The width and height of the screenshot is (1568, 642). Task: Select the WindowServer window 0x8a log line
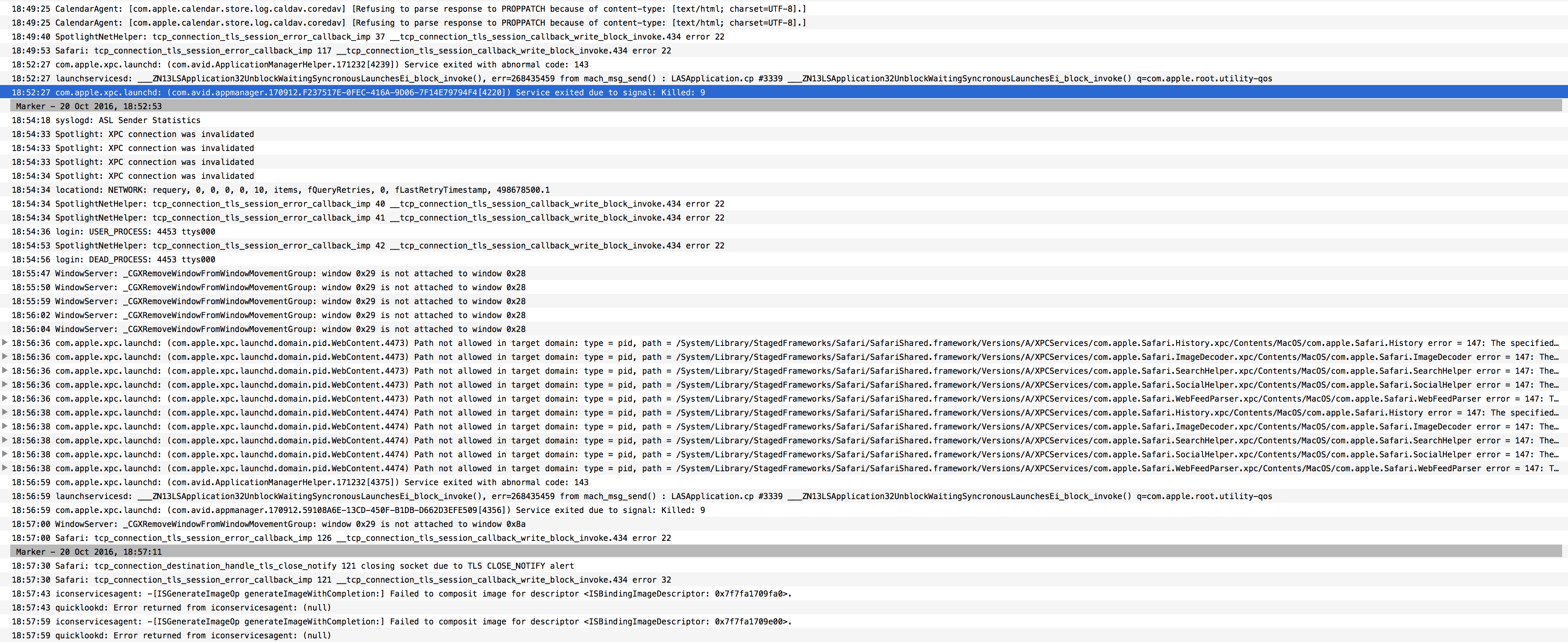268,524
